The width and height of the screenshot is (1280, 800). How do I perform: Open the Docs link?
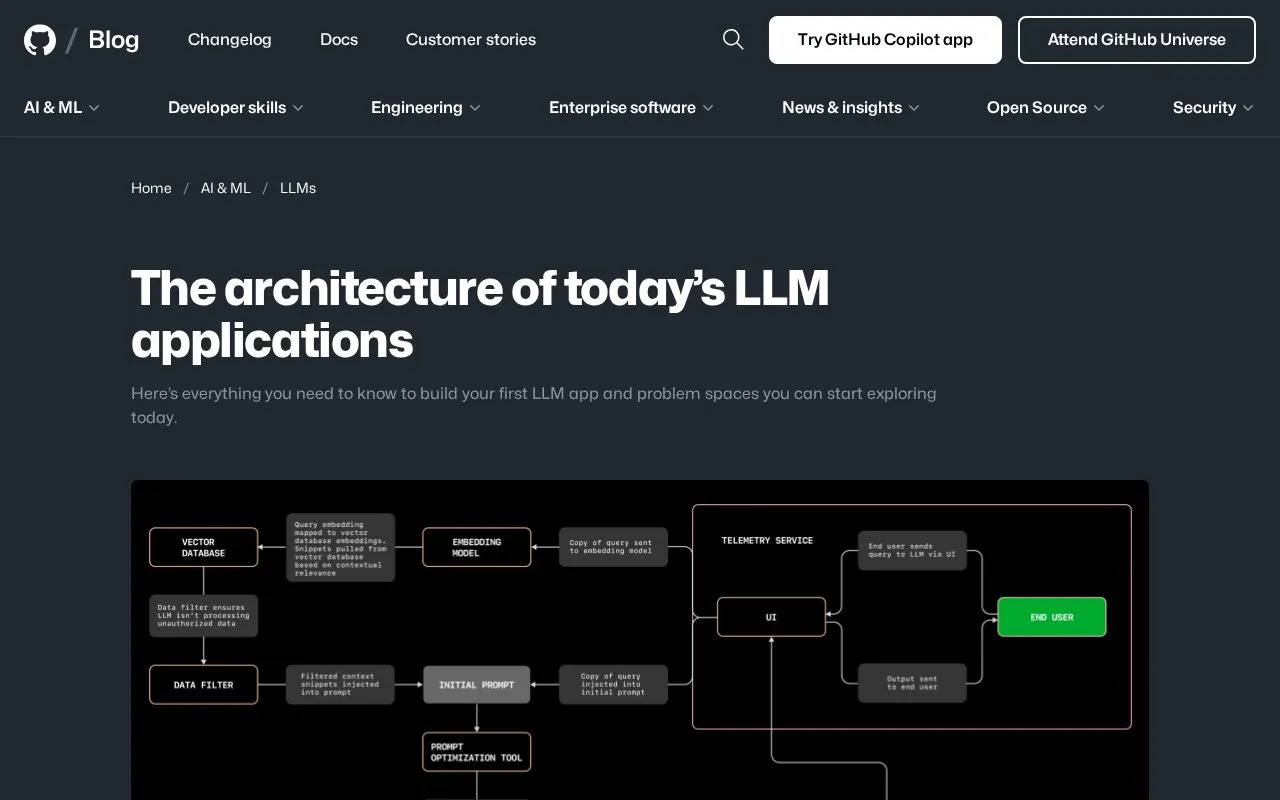pos(339,40)
